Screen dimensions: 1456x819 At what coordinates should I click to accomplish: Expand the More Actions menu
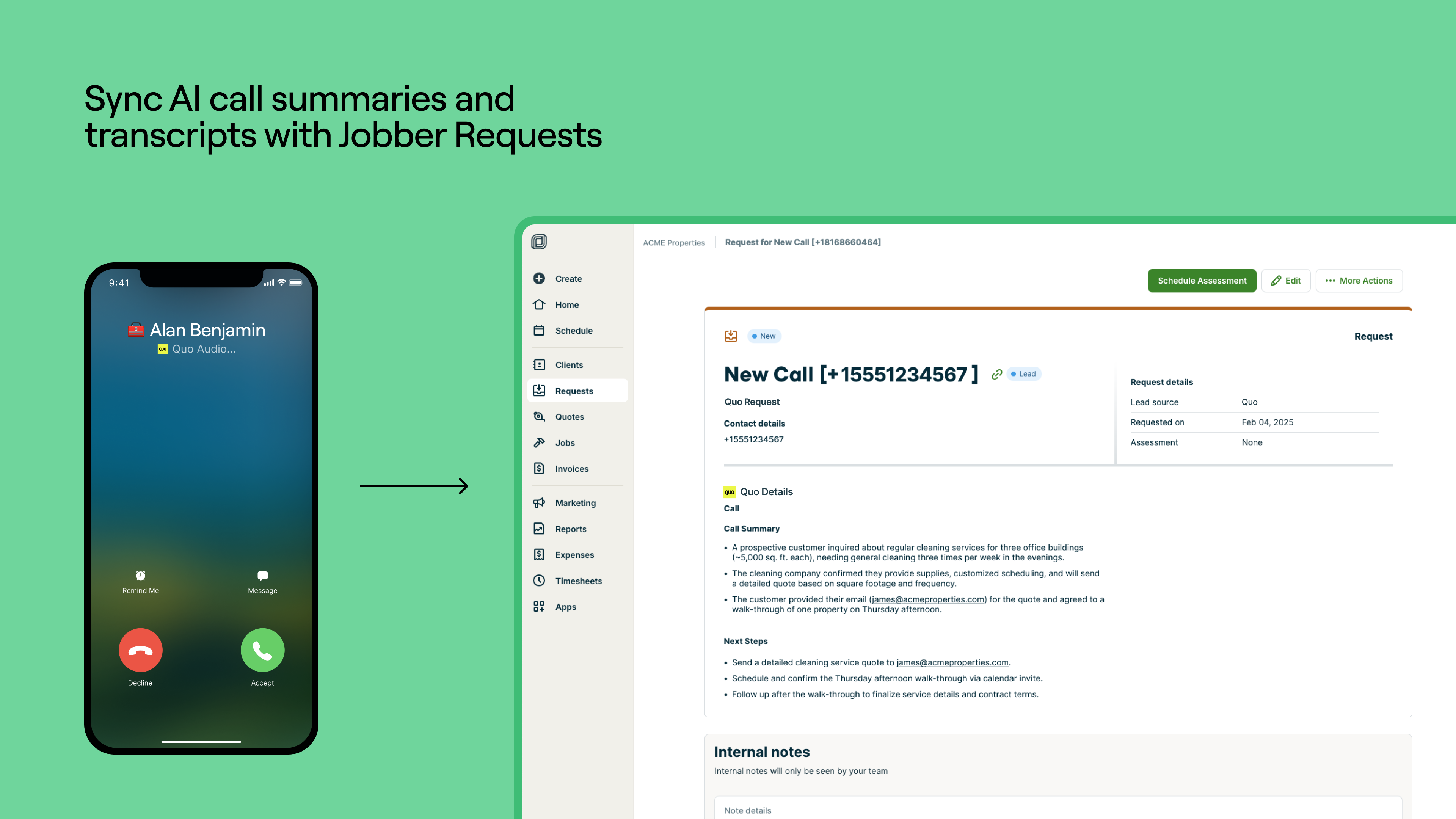1359,281
